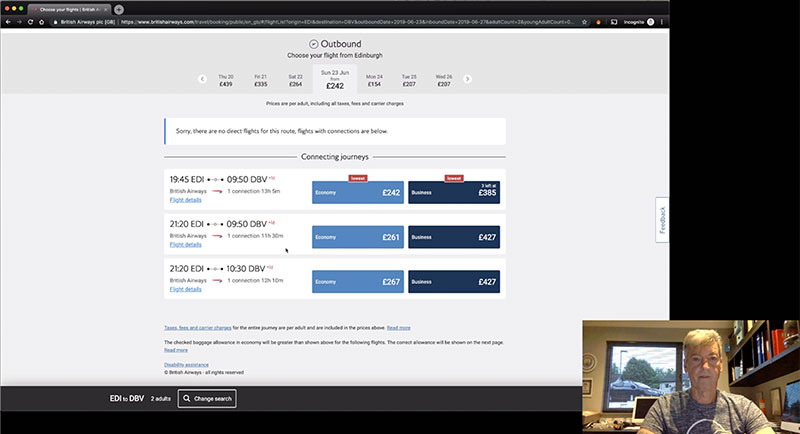Bookmark this page with the star icon
The height and width of the screenshot is (434, 800).
(585, 22)
